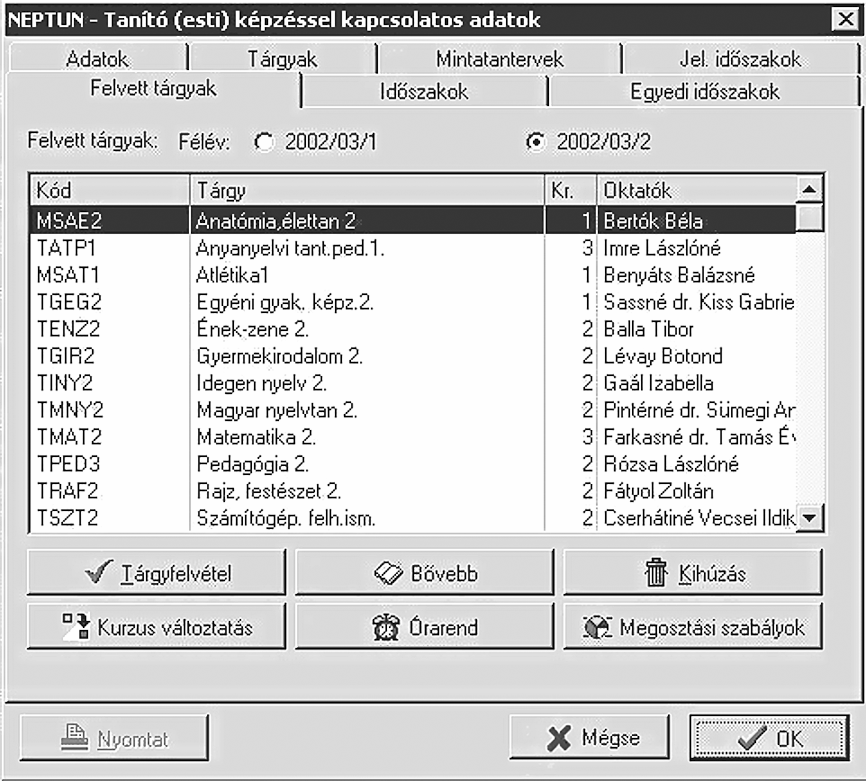Image resolution: width=866 pixels, height=781 pixels.
Task: Switch to the Adatok tab
Action: (x=97, y=59)
